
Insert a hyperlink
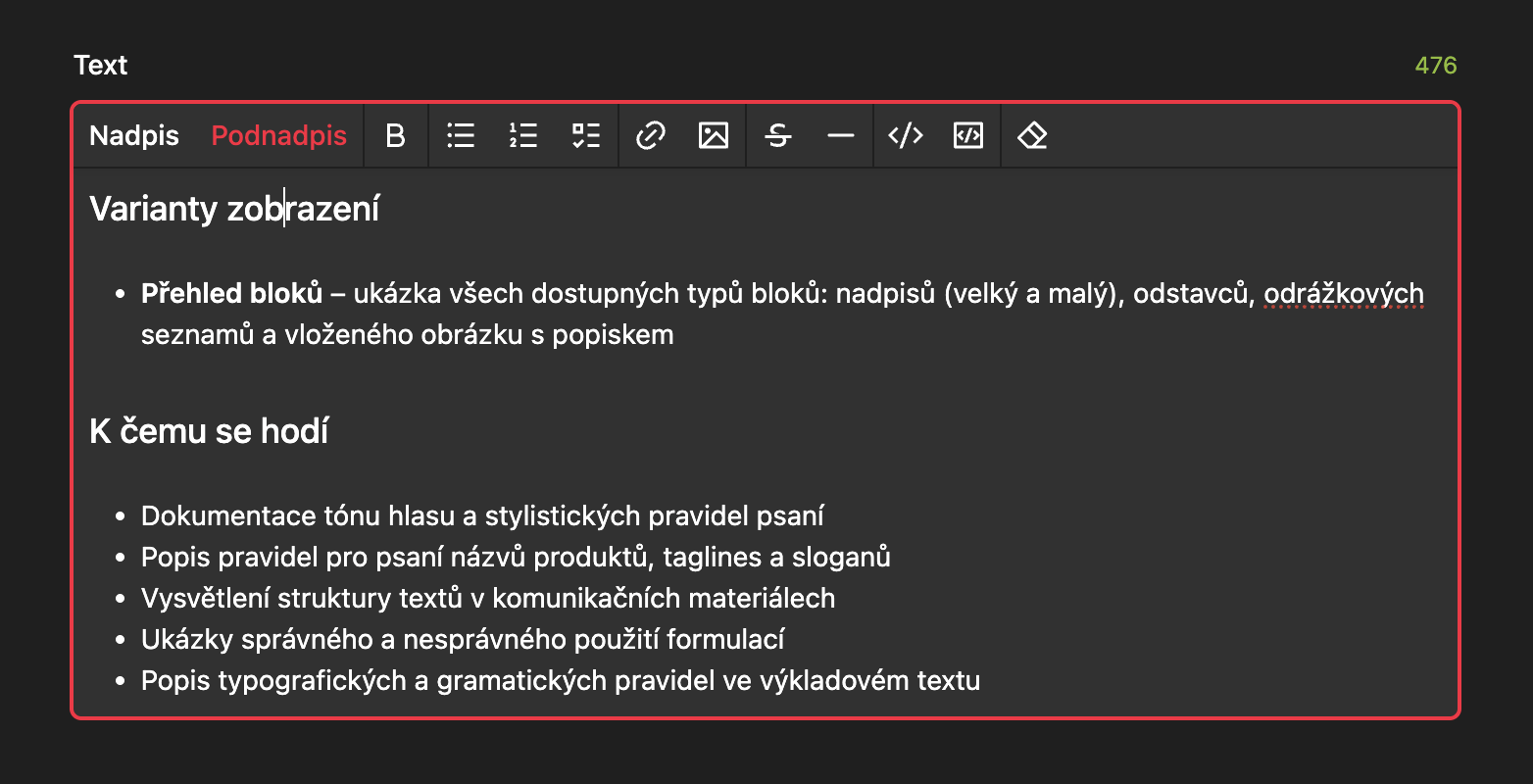coord(651,135)
